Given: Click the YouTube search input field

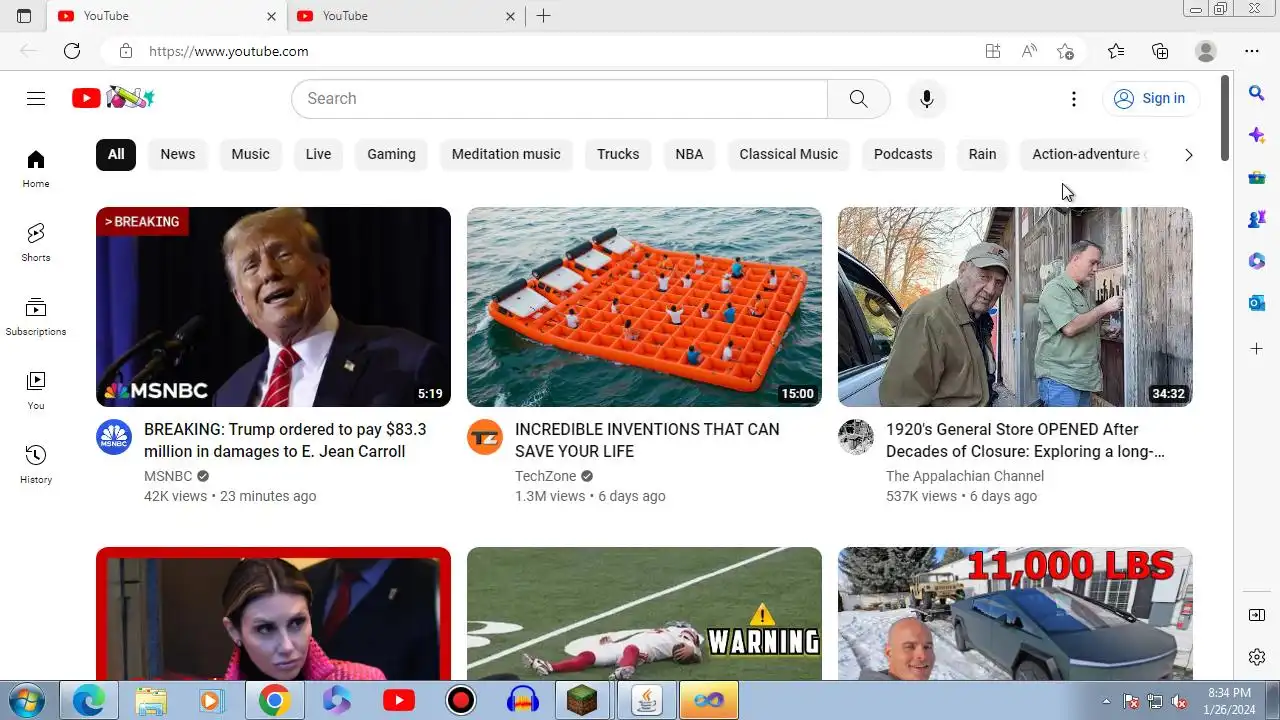Looking at the screenshot, I should pos(560,98).
